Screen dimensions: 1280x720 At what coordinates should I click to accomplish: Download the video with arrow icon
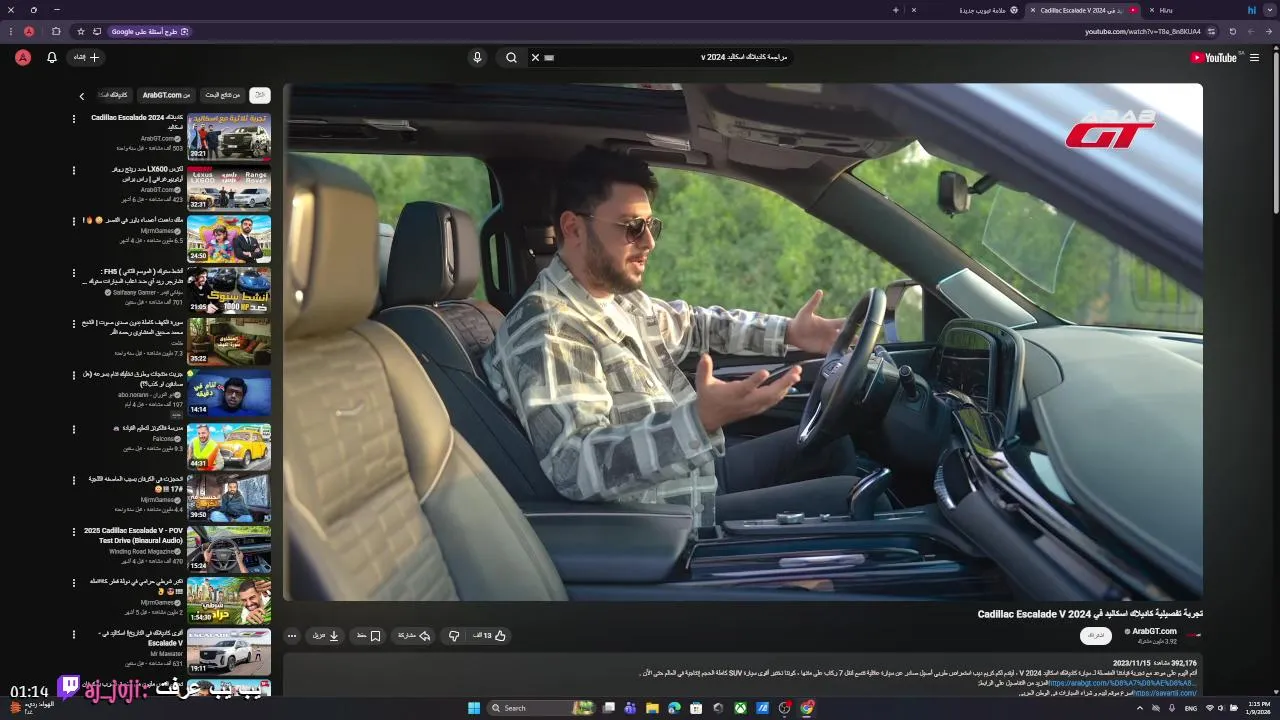tap(326, 635)
